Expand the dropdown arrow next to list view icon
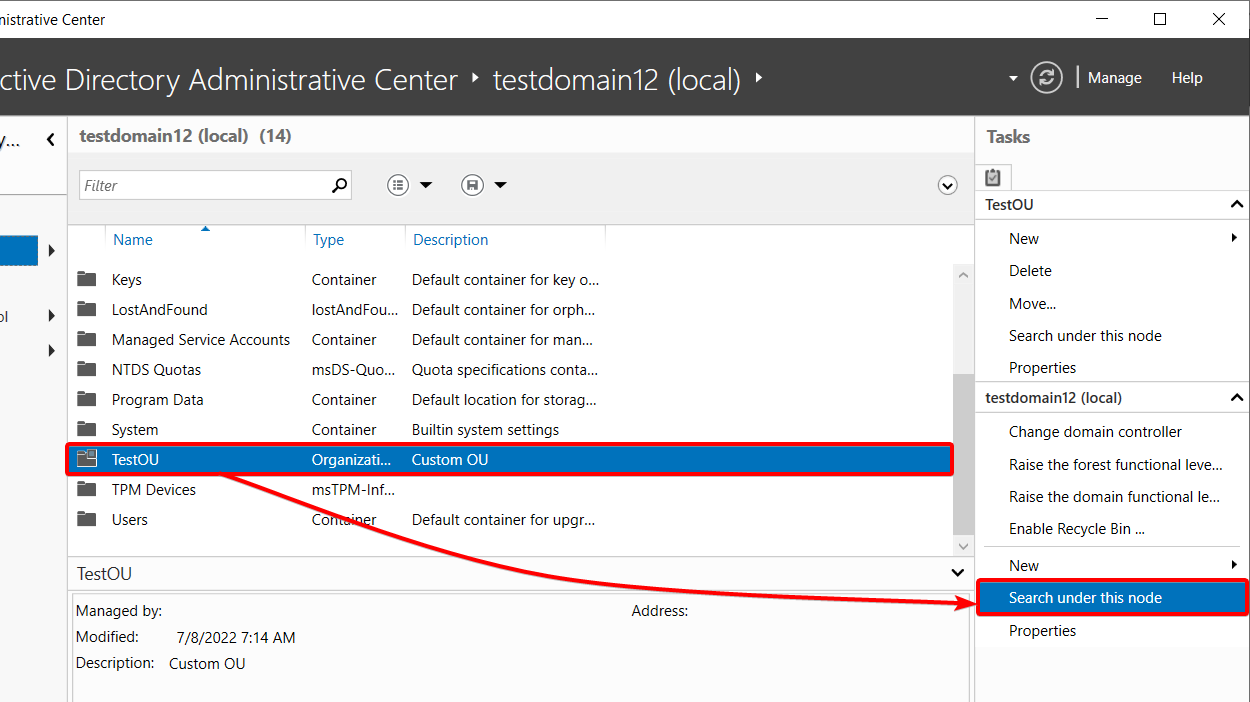 click(x=426, y=185)
